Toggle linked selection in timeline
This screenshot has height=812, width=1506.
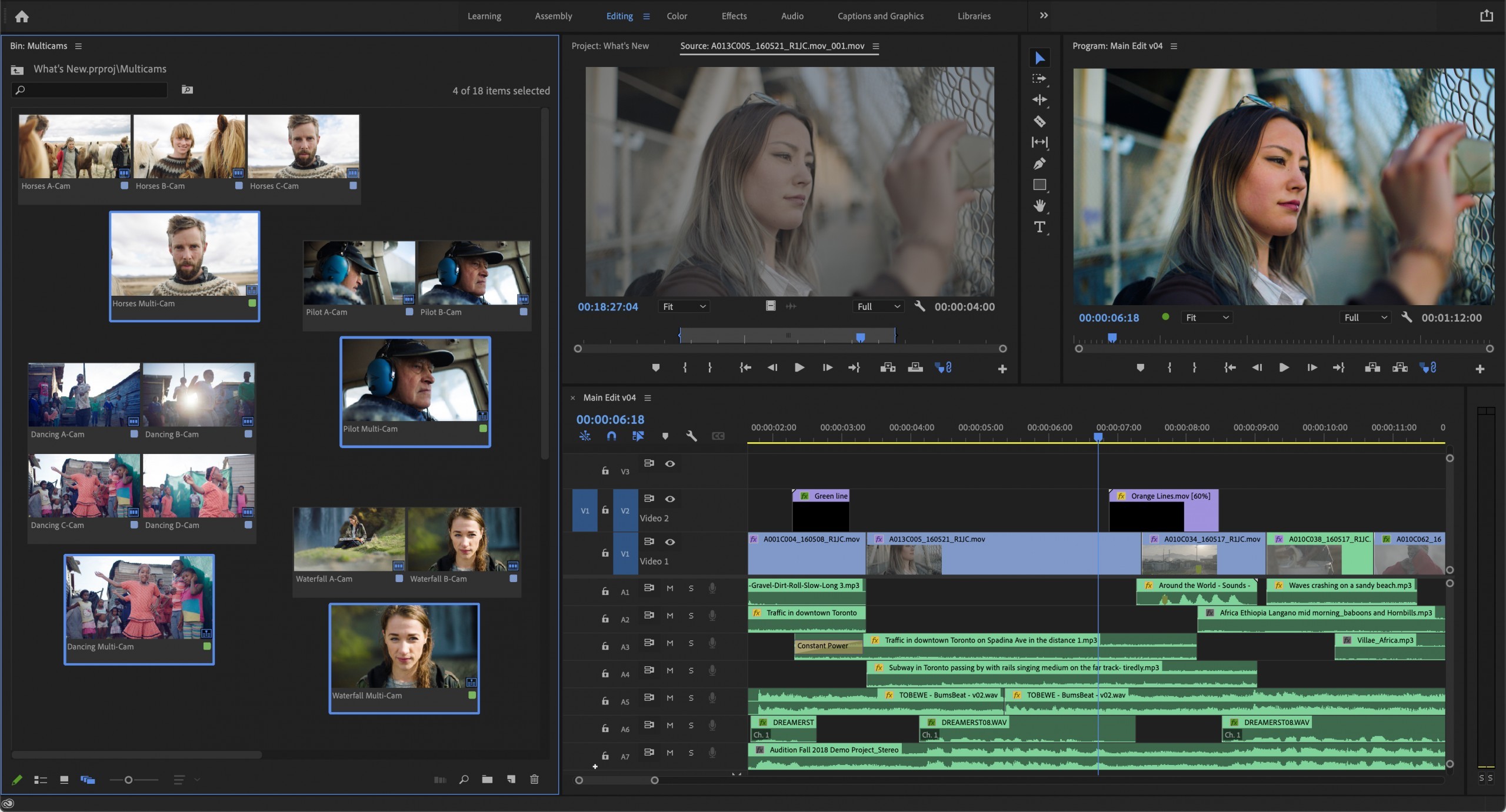click(638, 436)
